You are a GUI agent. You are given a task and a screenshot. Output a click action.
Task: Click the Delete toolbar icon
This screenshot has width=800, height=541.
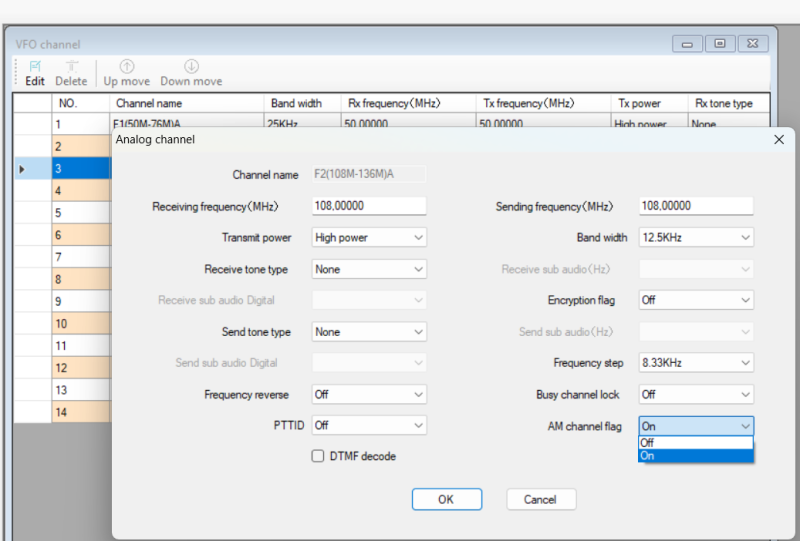click(x=71, y=73)
